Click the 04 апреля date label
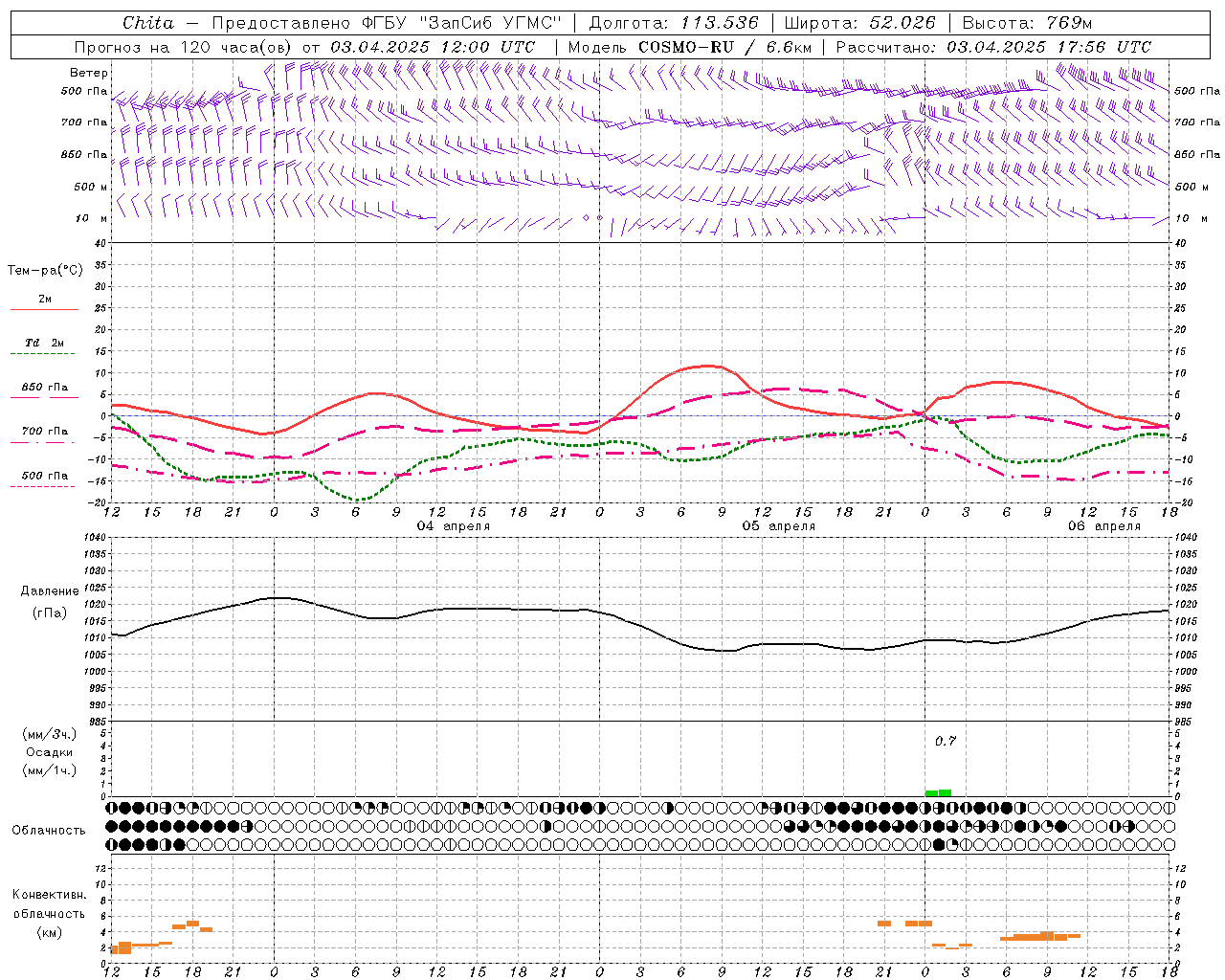This screenshot has height=980, width=1225. tap(454, 526)
